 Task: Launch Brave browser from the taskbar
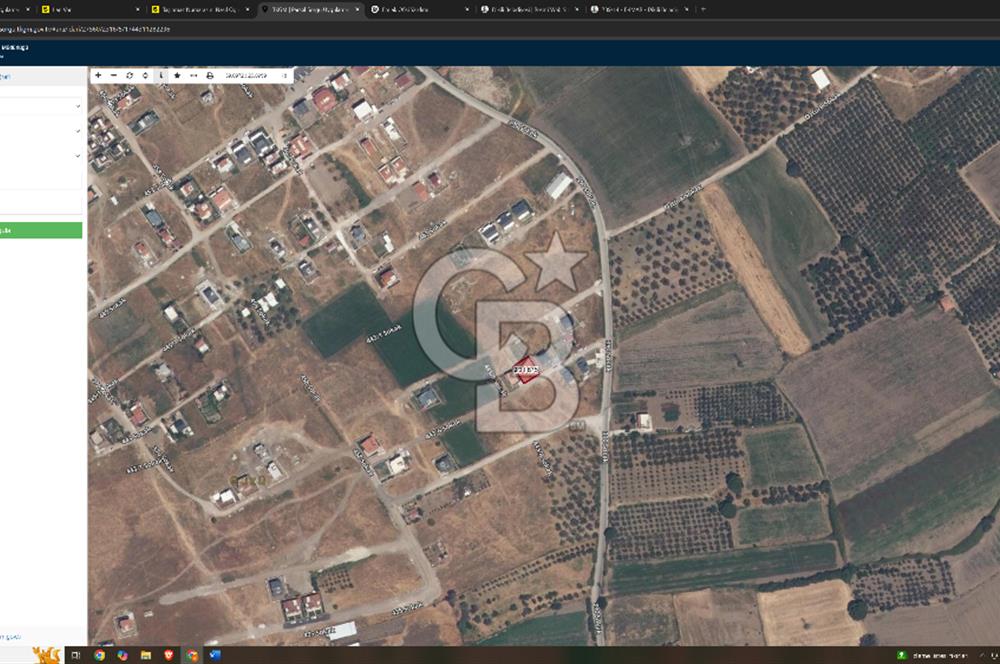(168, 655)
